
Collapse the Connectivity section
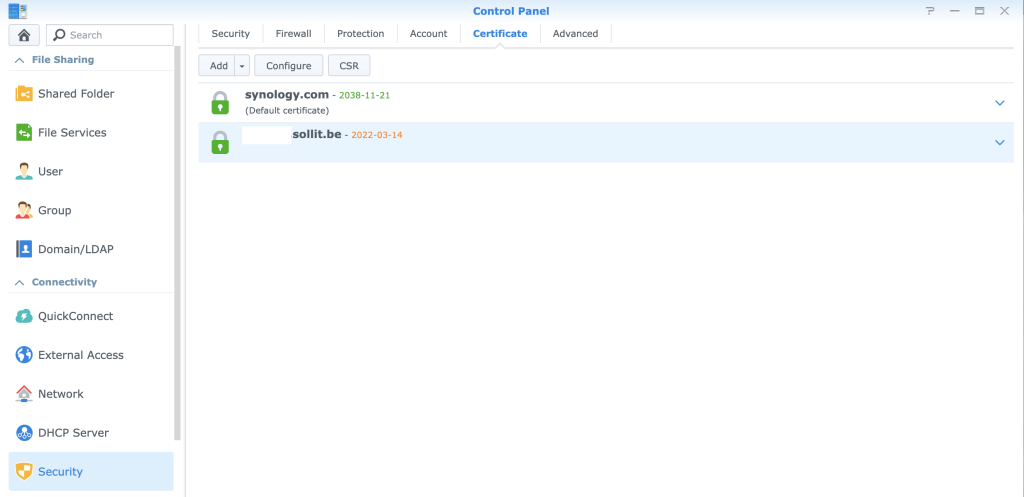coord(19,283)
